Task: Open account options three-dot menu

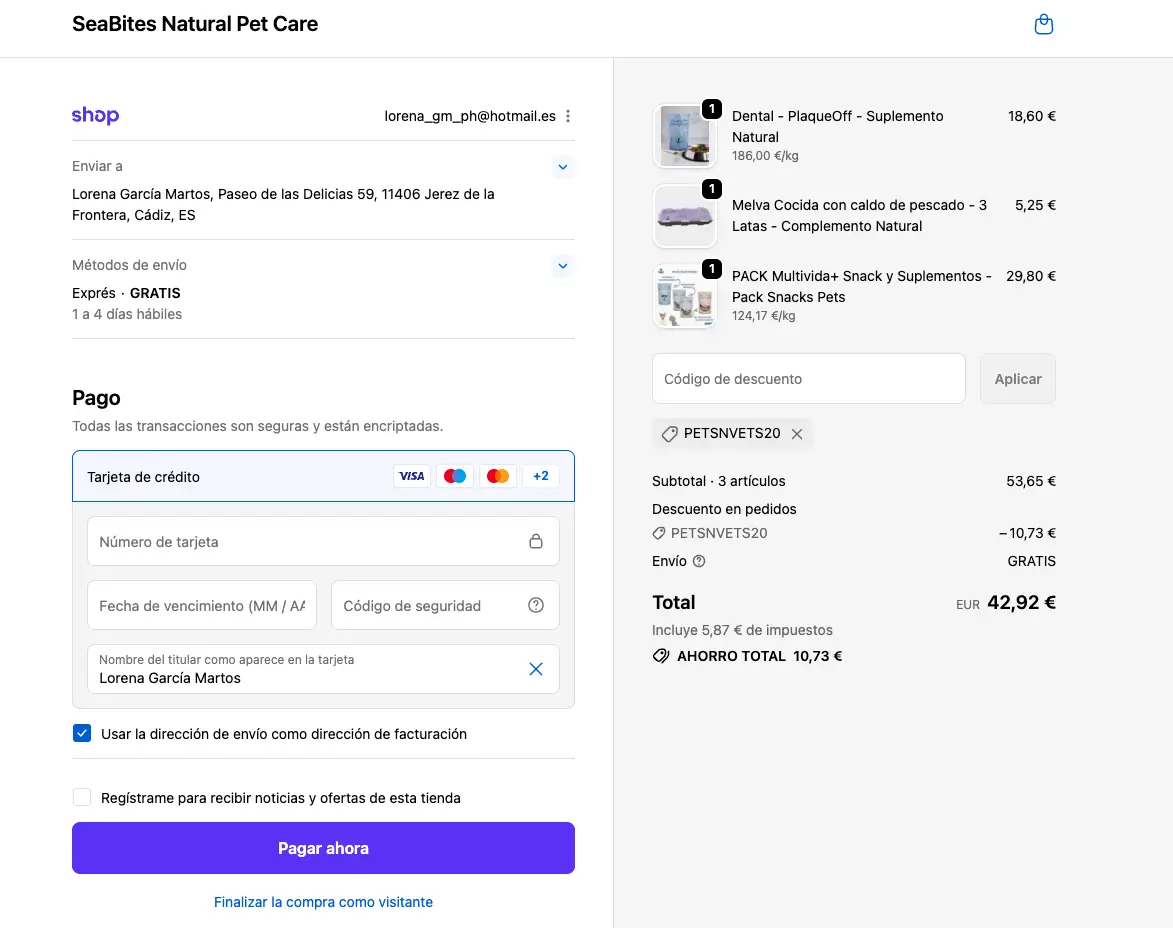Action: (x=568, y=116)
